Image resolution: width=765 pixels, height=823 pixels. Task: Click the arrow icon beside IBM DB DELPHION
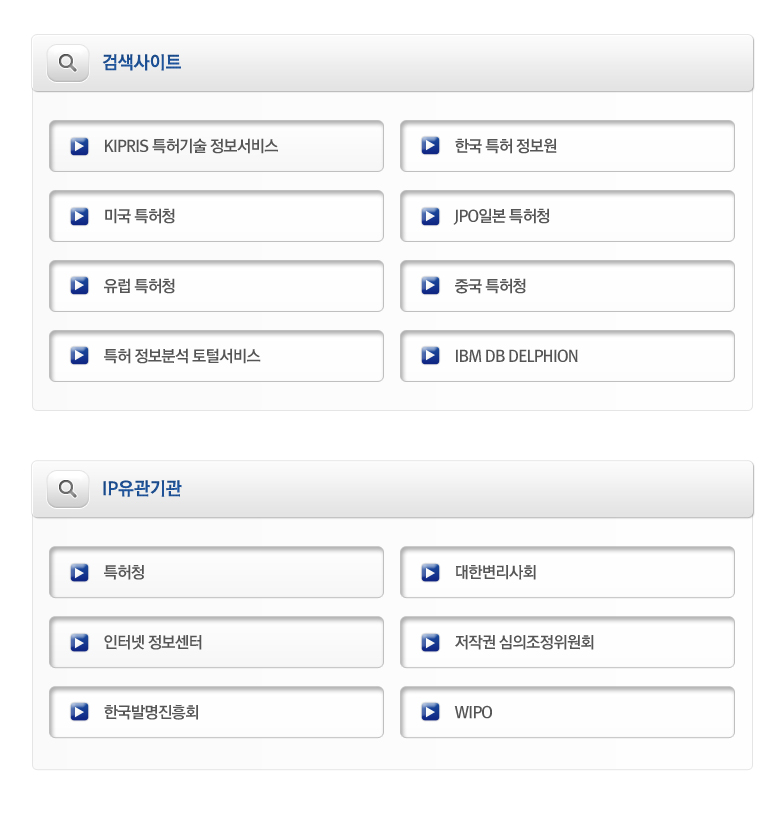431,356
